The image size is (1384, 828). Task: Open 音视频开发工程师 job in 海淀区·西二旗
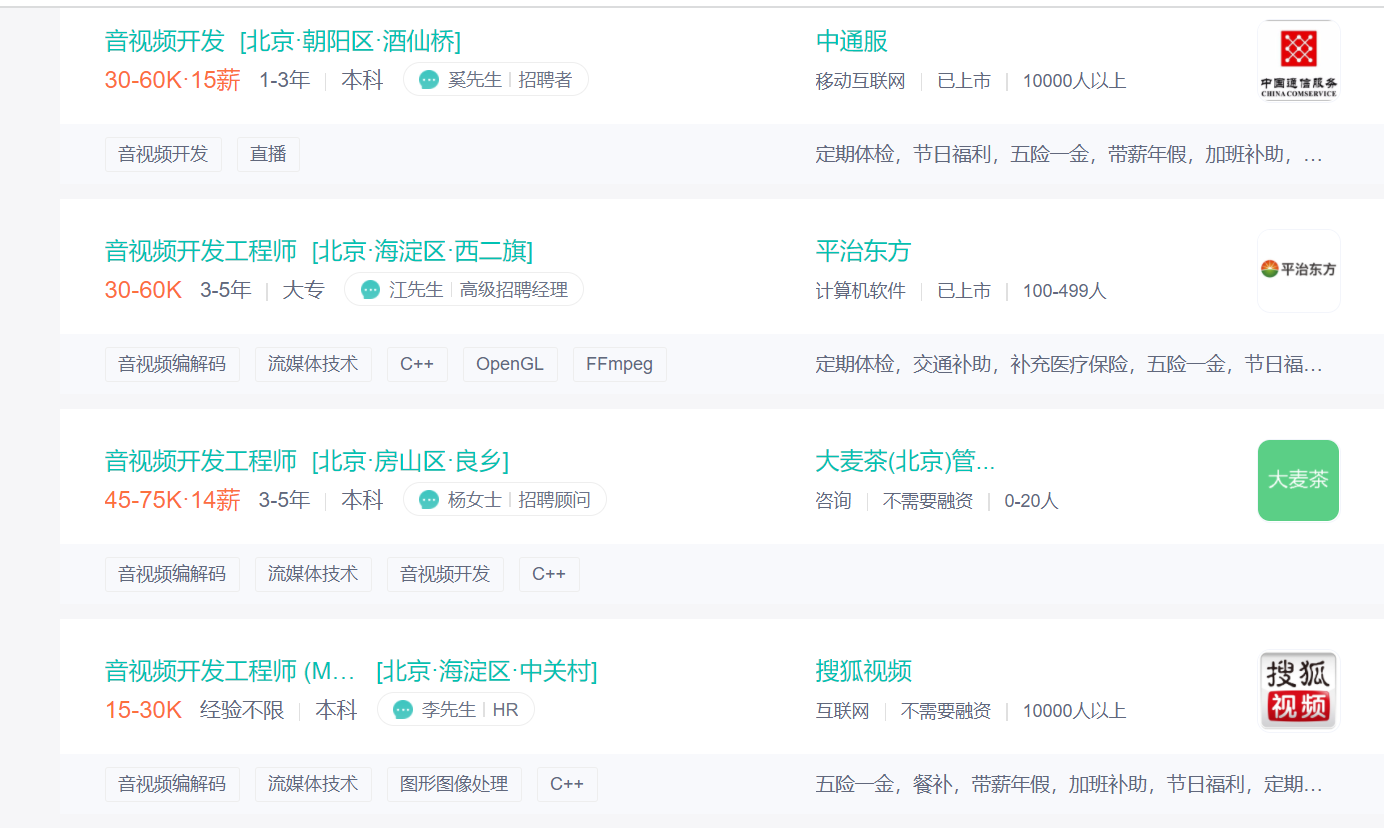(x=319, y=251)
